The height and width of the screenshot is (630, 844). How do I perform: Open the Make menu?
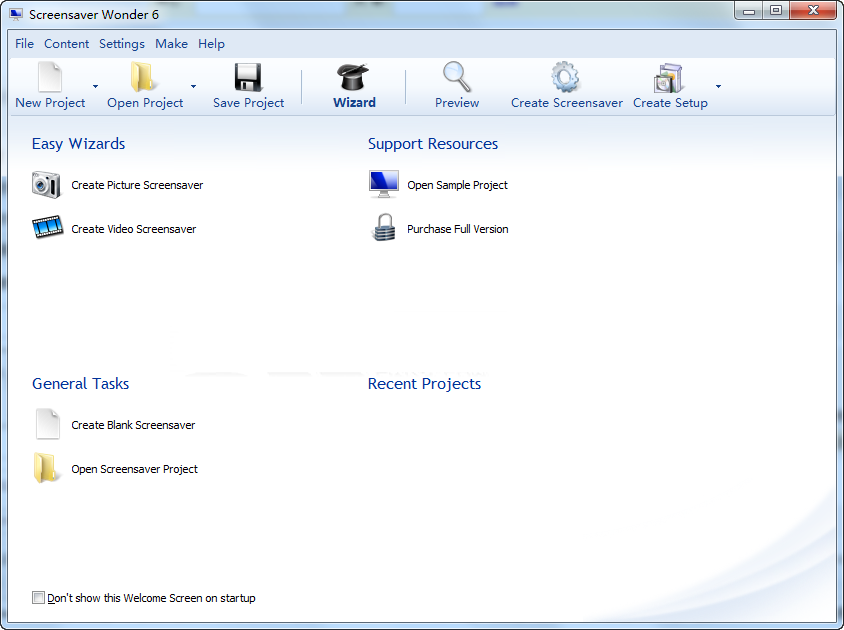point(171,44)
